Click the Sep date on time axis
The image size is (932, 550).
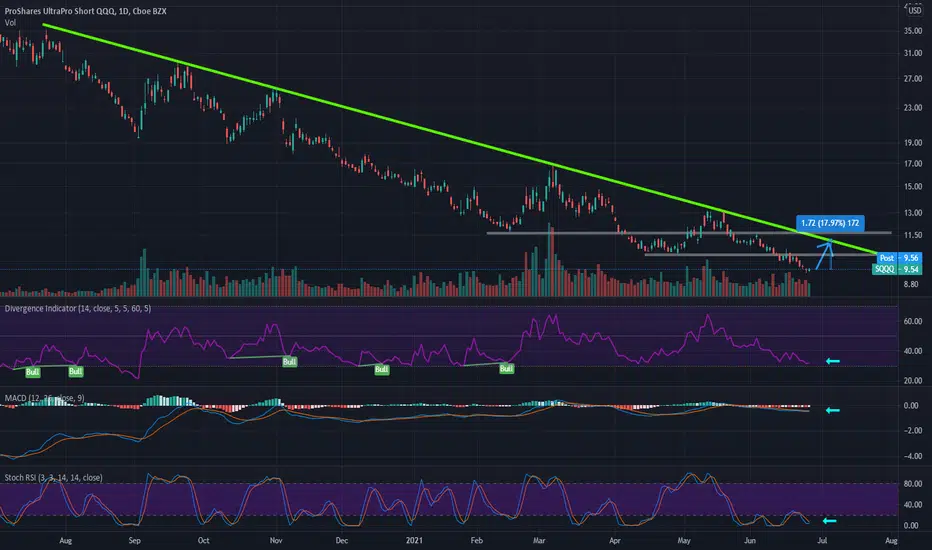(x=135, y=540)
